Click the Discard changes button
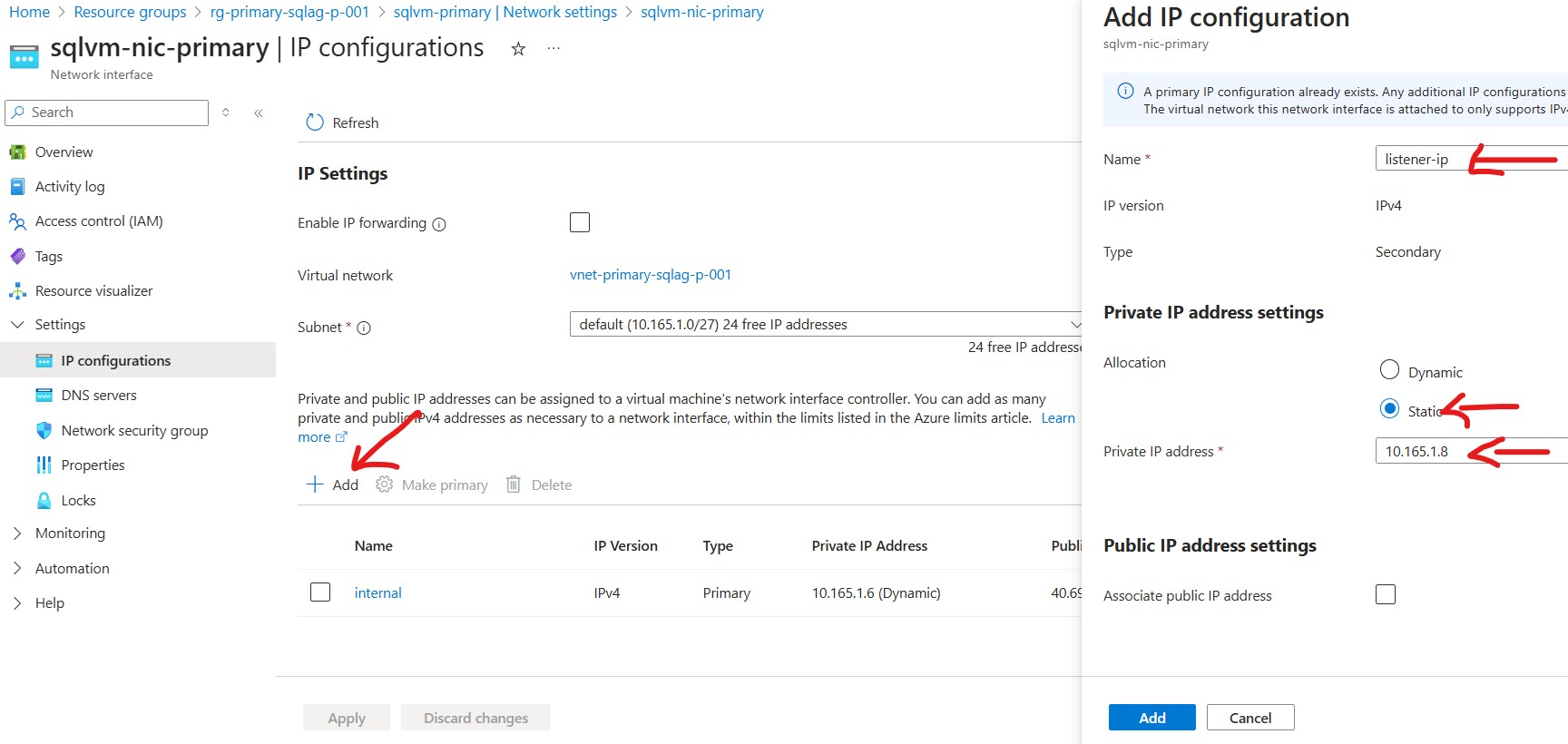Screen dimensions: 1568x744 (x=475, y=718)
